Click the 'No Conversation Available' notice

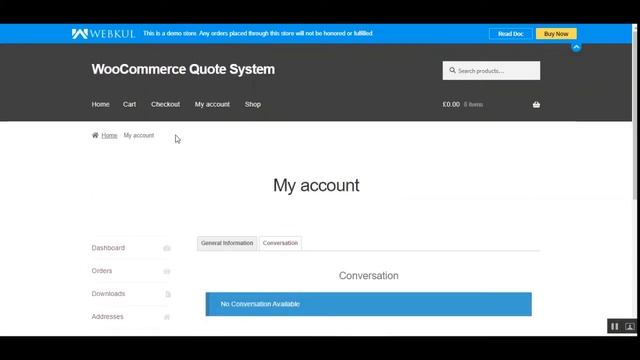pos(369,304)
